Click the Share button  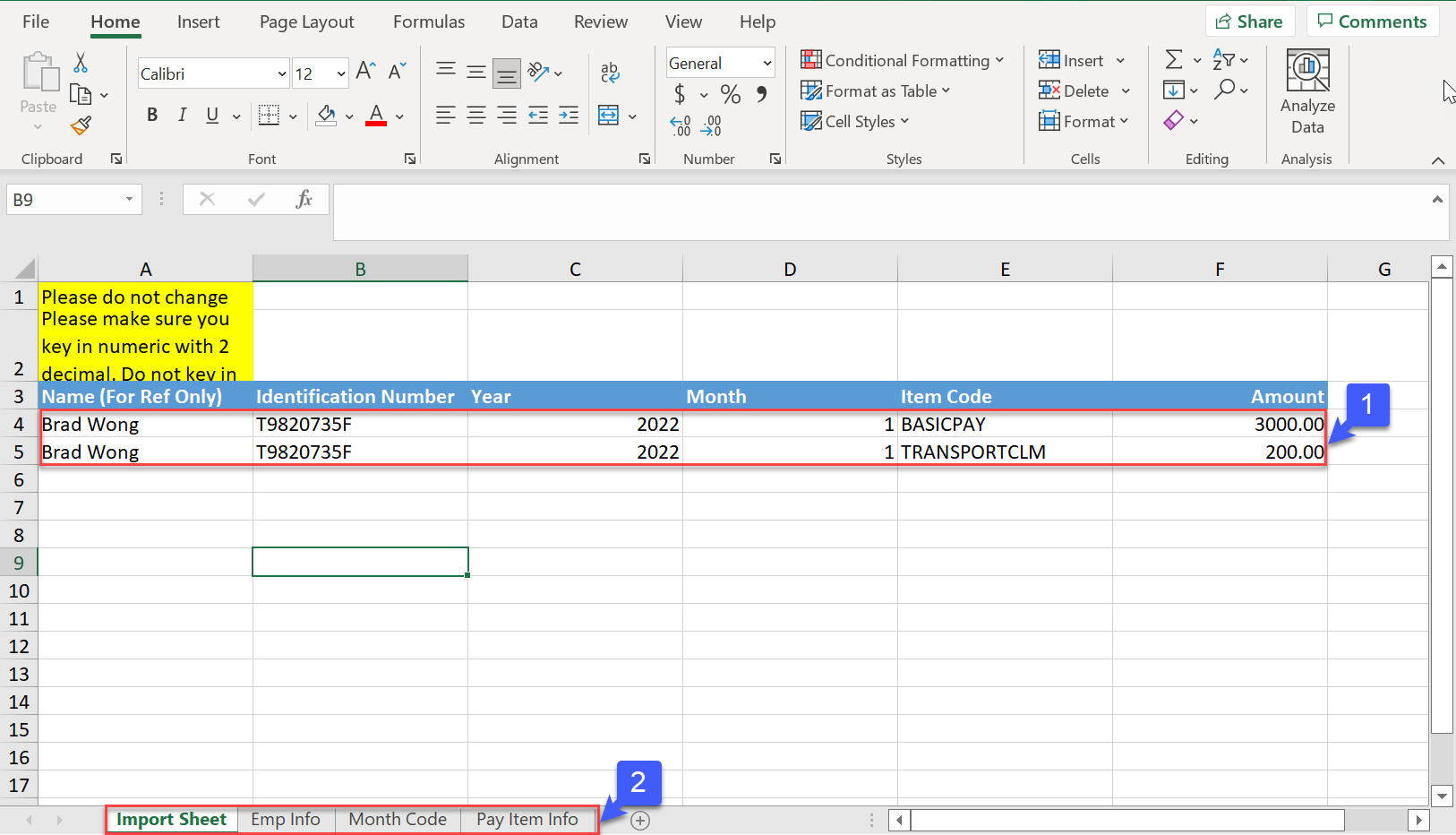tap(1248, 22)
